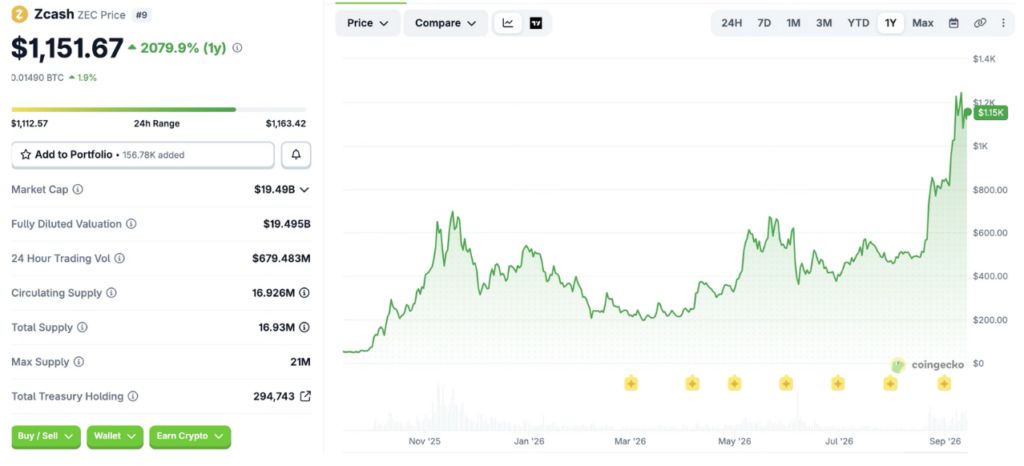Expand the Market Cap dropdown chevron

[x=304, y=190]
